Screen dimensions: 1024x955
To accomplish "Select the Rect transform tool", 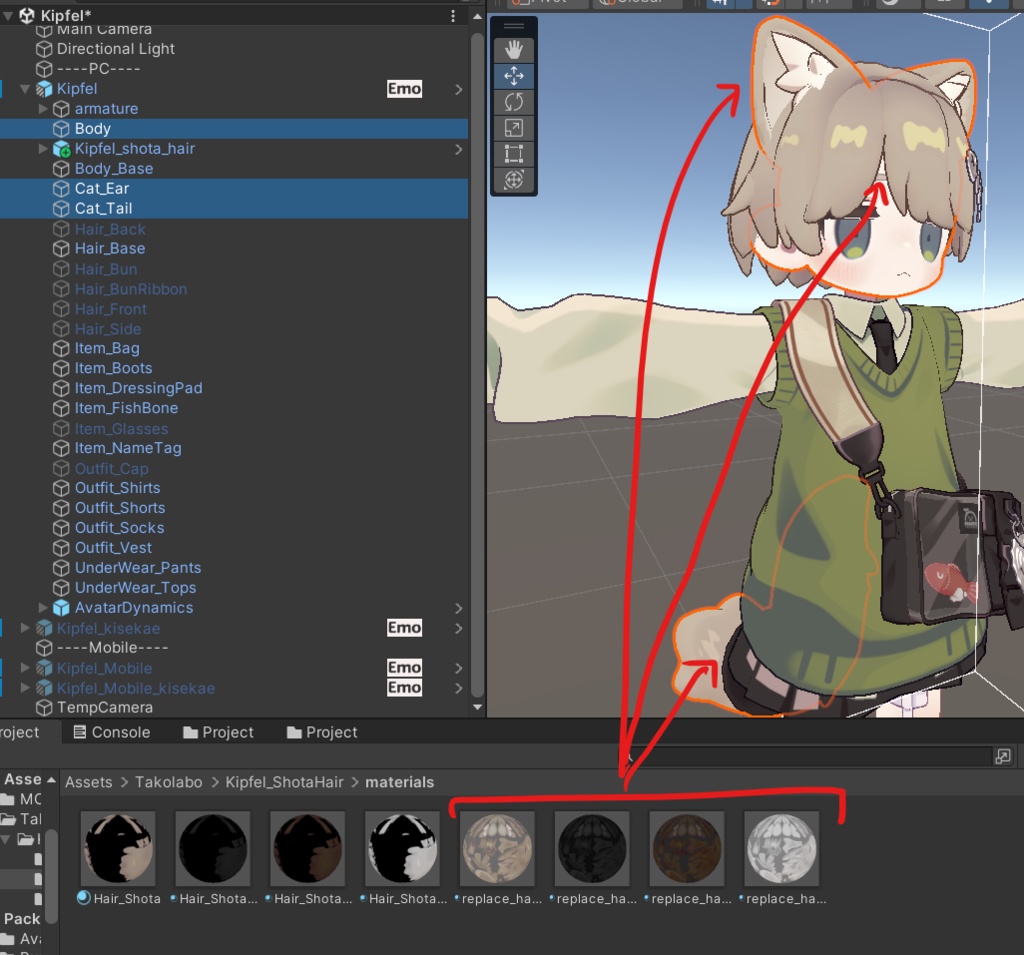I will coord(514,154).
